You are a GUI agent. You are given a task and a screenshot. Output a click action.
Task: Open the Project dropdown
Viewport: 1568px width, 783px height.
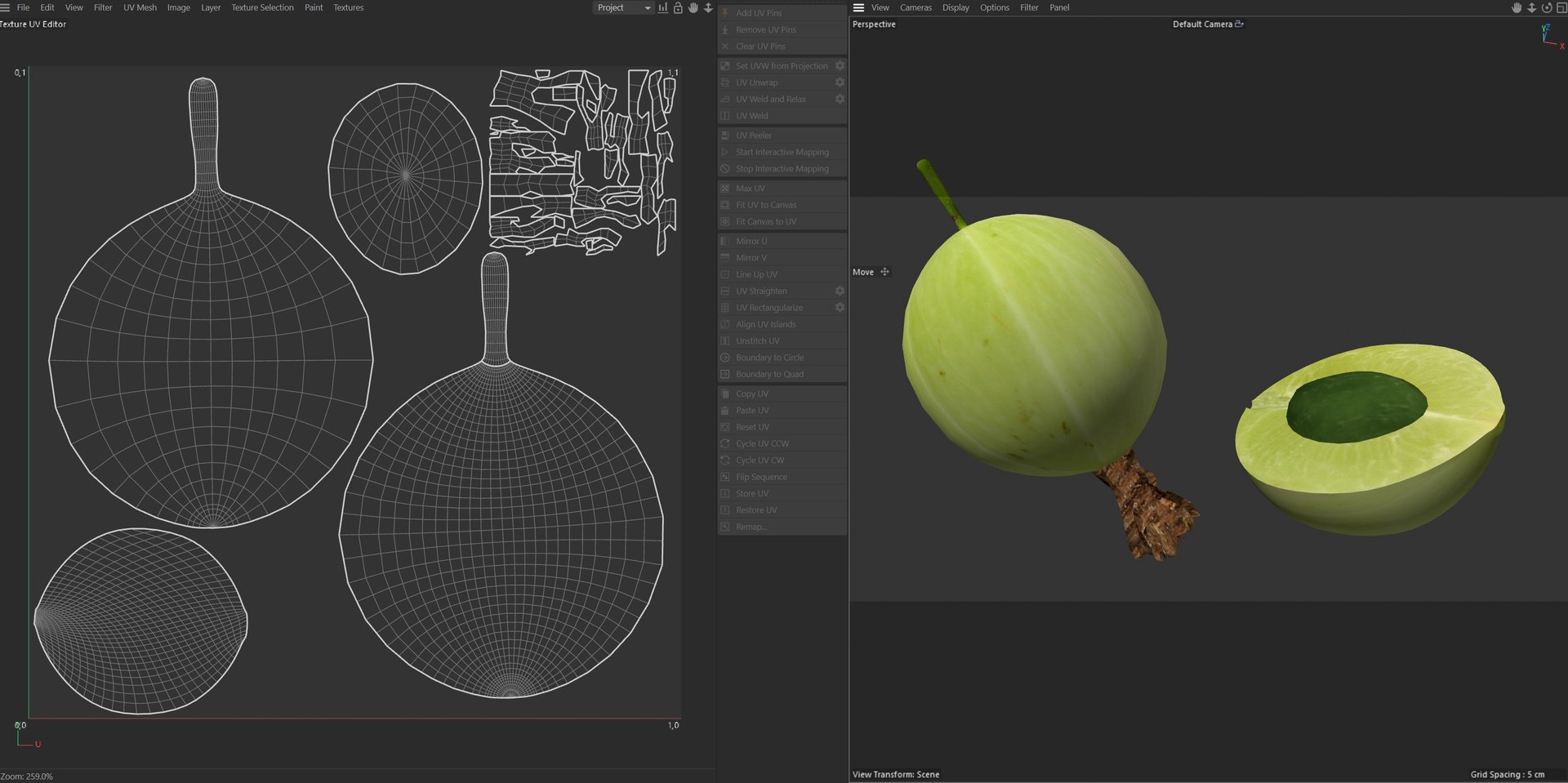[623, 7]
